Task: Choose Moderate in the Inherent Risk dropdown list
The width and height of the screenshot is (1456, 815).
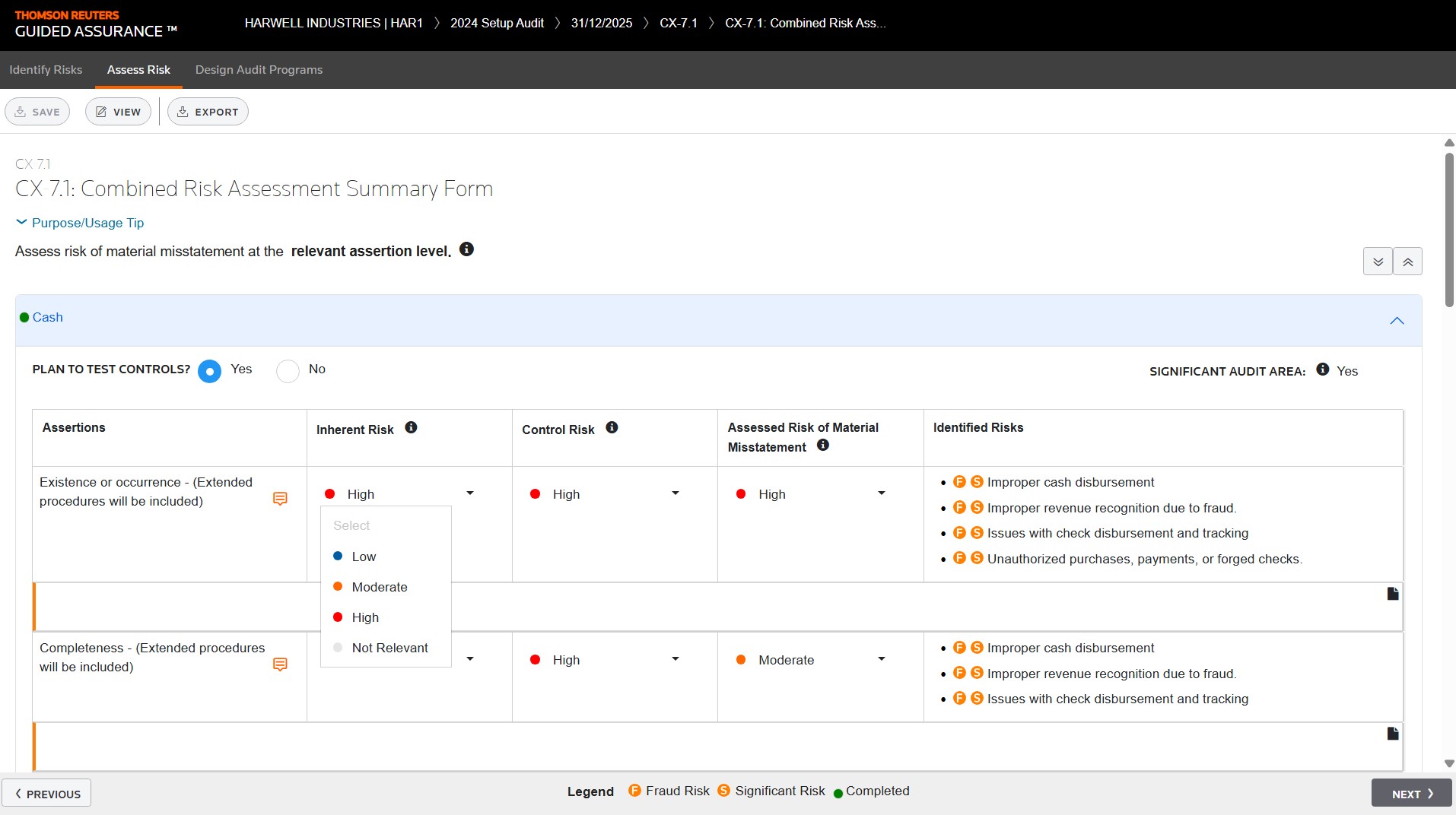Action: click(380, 587)
